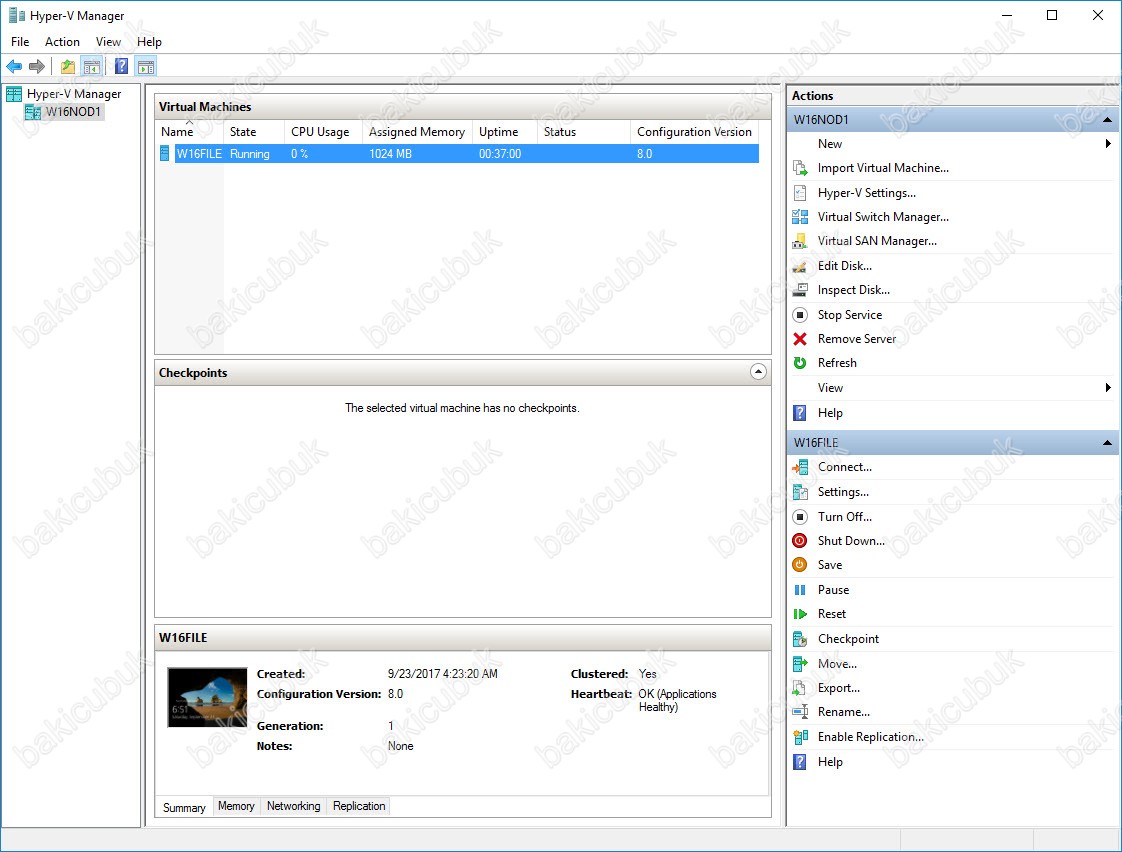This screenshot has width=1122, height=852.
Task: Open the View menu in menu bar
Action: point(109,41)
